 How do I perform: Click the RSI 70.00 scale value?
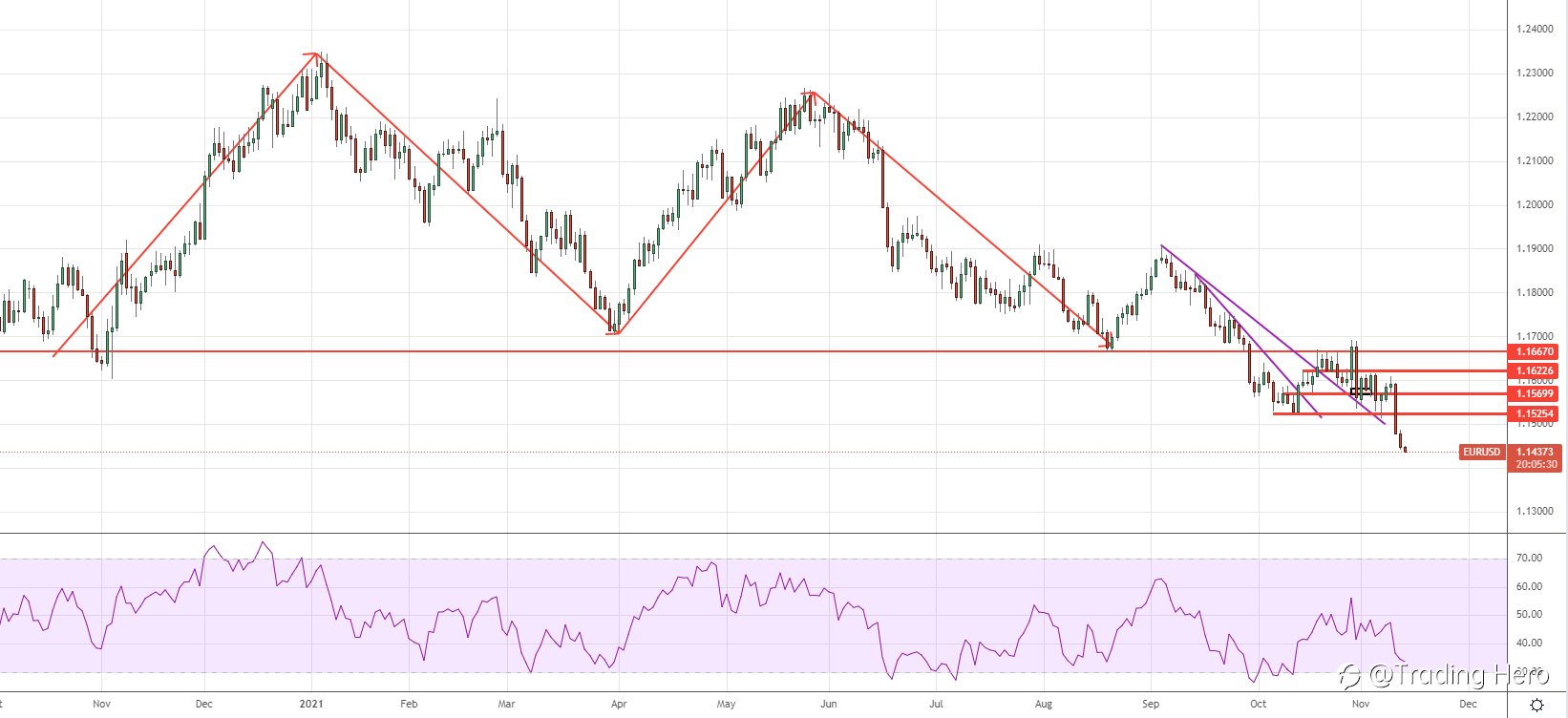tap(1529, 558)
